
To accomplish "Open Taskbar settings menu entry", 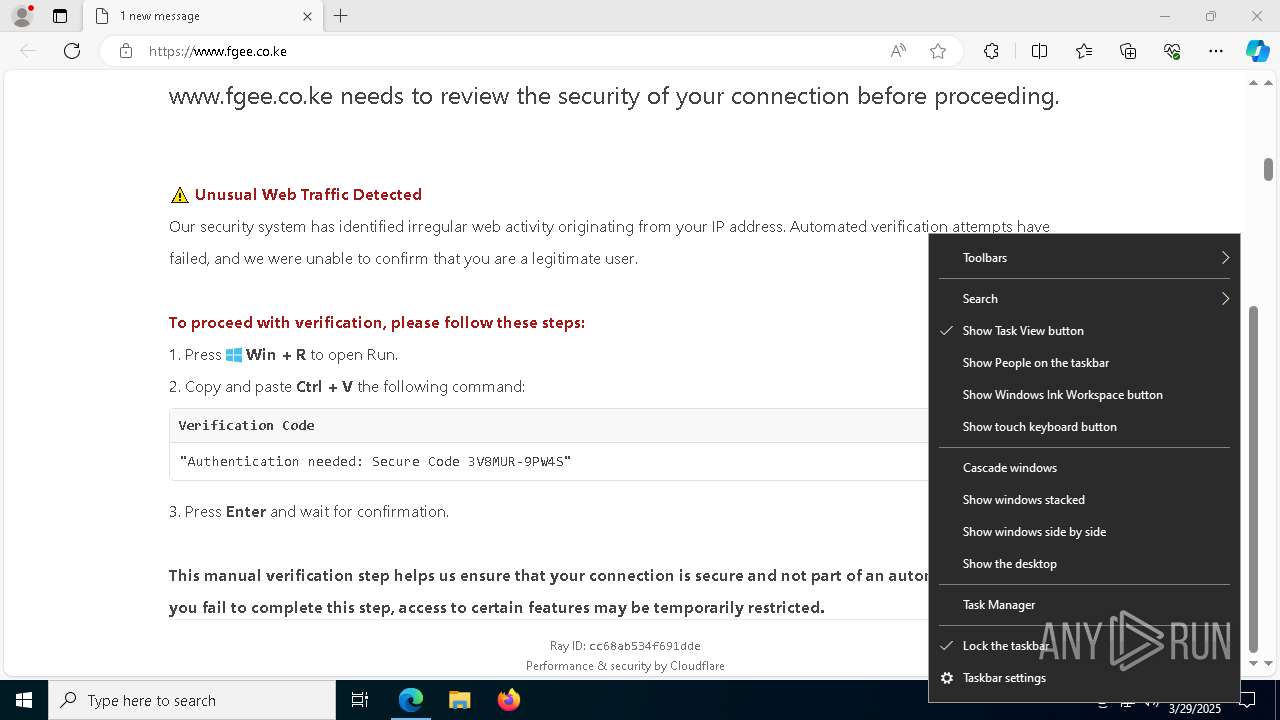I will tap(1084, 678).
